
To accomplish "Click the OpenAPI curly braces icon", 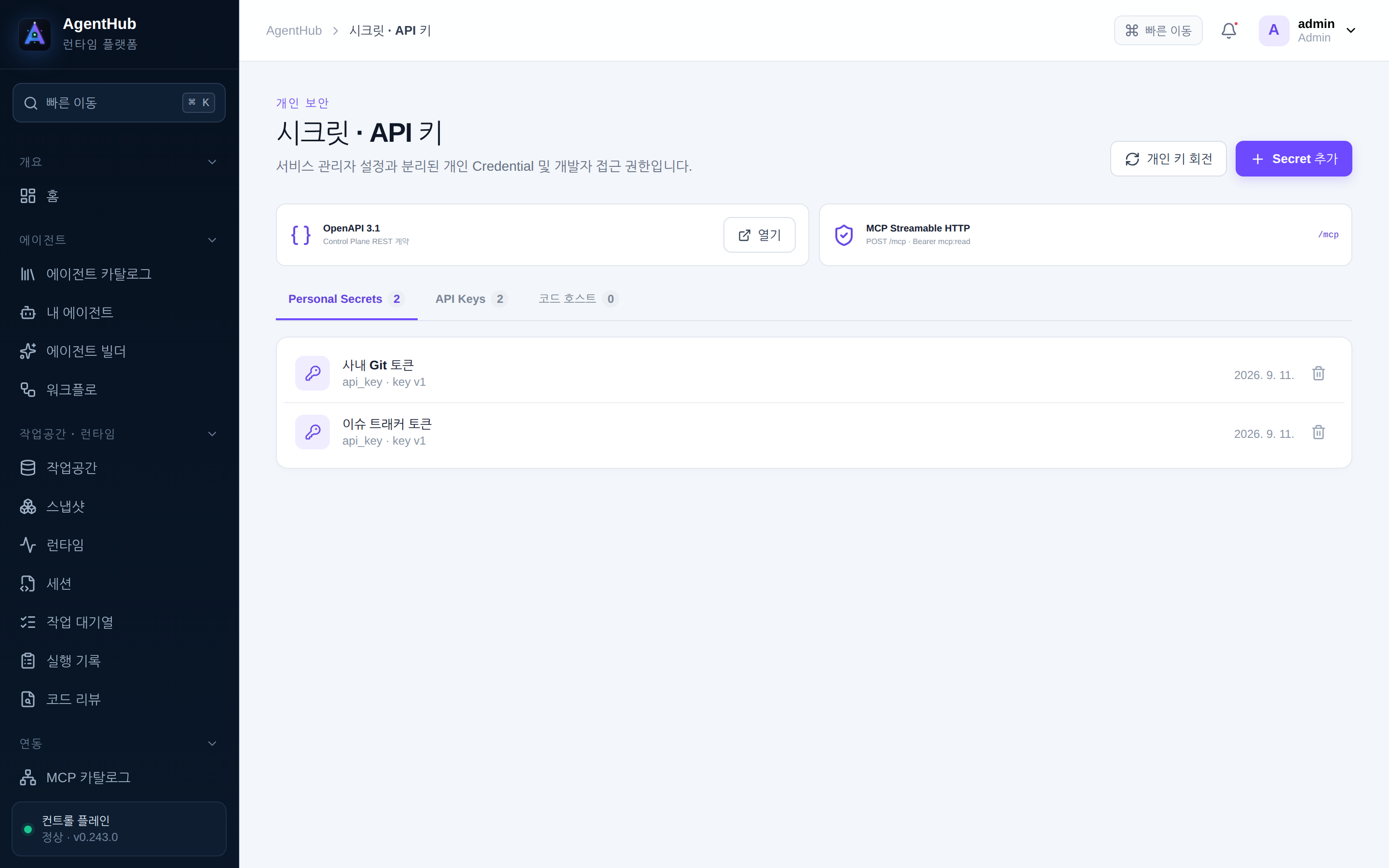I will pos(301,235).
